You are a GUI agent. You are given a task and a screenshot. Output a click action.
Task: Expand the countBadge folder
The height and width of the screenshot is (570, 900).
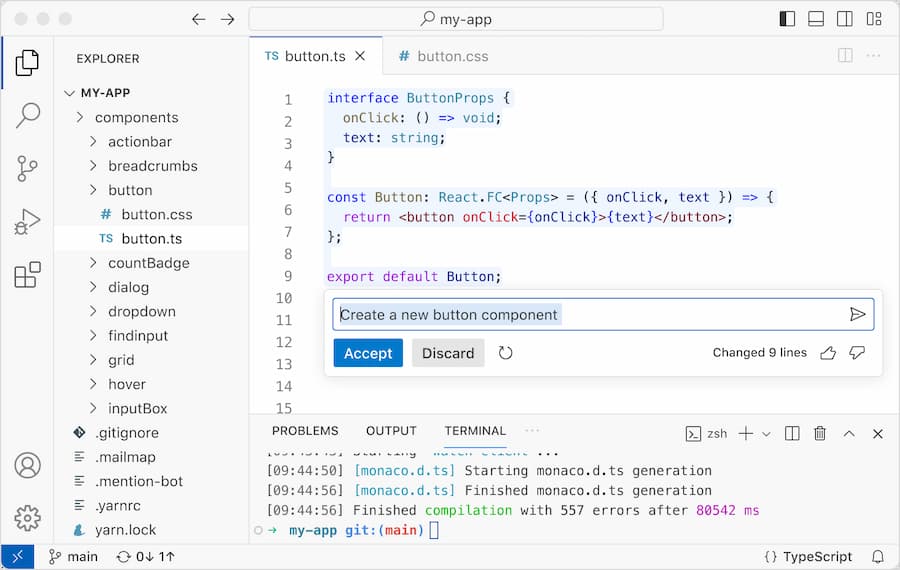[93, 263]
